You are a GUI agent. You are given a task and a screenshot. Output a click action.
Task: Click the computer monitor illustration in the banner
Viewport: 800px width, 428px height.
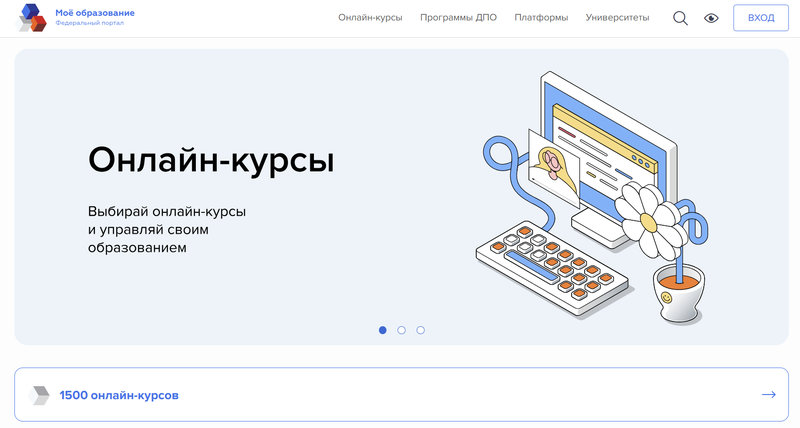[600, 140]
